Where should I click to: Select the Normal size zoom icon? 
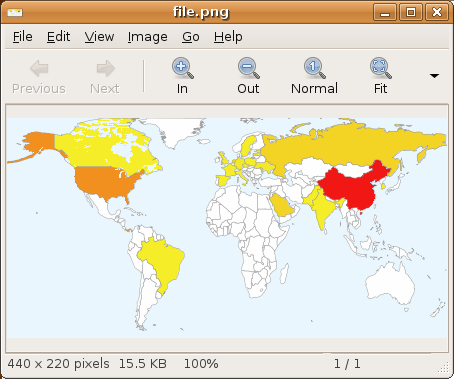(315, 68)
